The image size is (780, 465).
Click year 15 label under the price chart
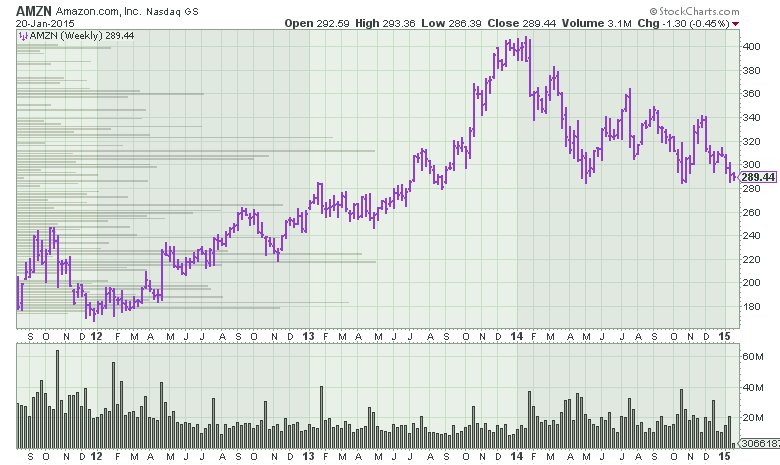click(x=725, y=336)
